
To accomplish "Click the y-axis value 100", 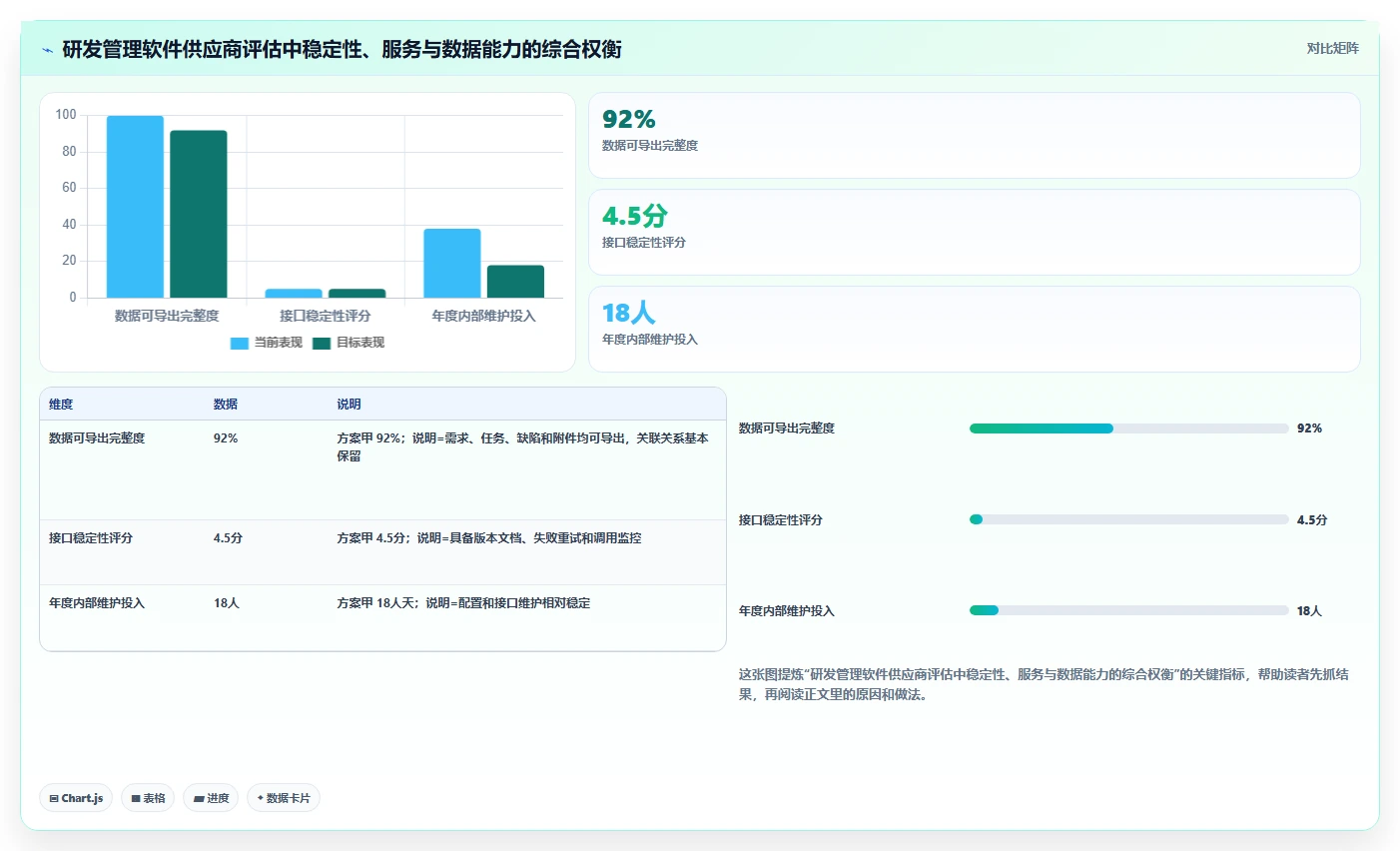I will pos(66,115).
